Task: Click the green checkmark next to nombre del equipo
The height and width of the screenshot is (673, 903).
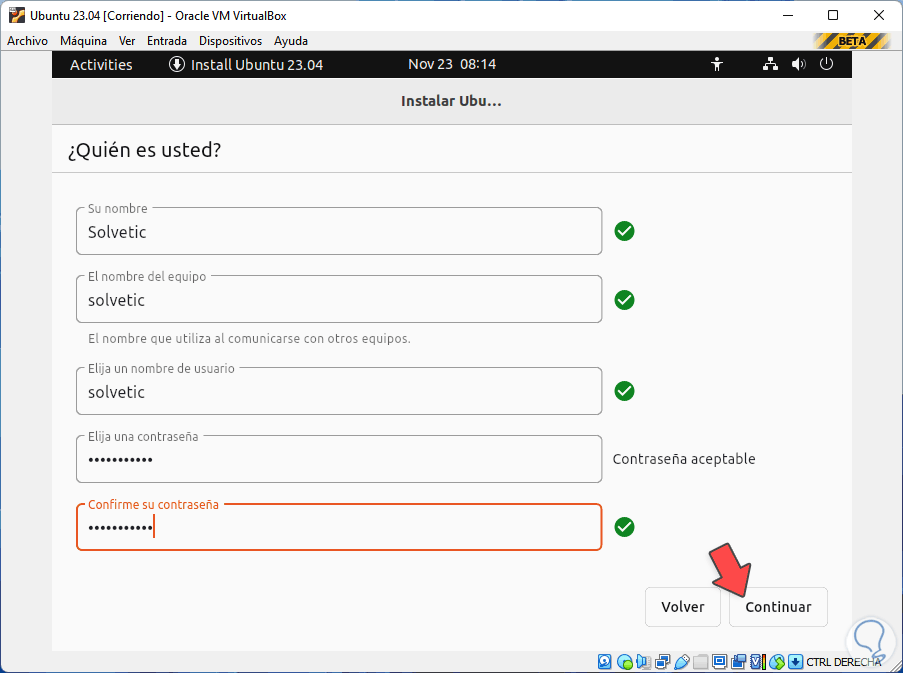Action: tap(624, 299)
